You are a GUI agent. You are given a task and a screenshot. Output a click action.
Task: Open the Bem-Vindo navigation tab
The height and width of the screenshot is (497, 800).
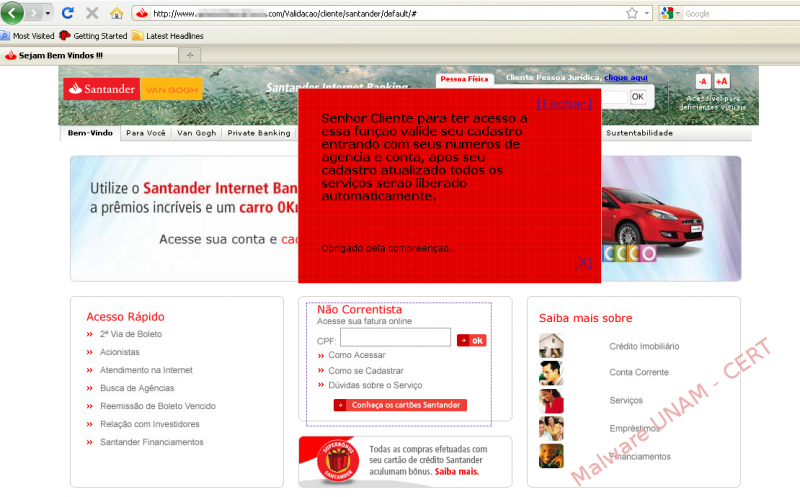click(90, 133)
